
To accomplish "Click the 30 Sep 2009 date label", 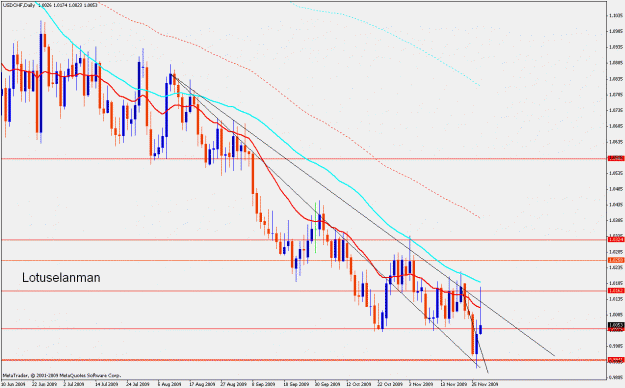I will [327, 384].
